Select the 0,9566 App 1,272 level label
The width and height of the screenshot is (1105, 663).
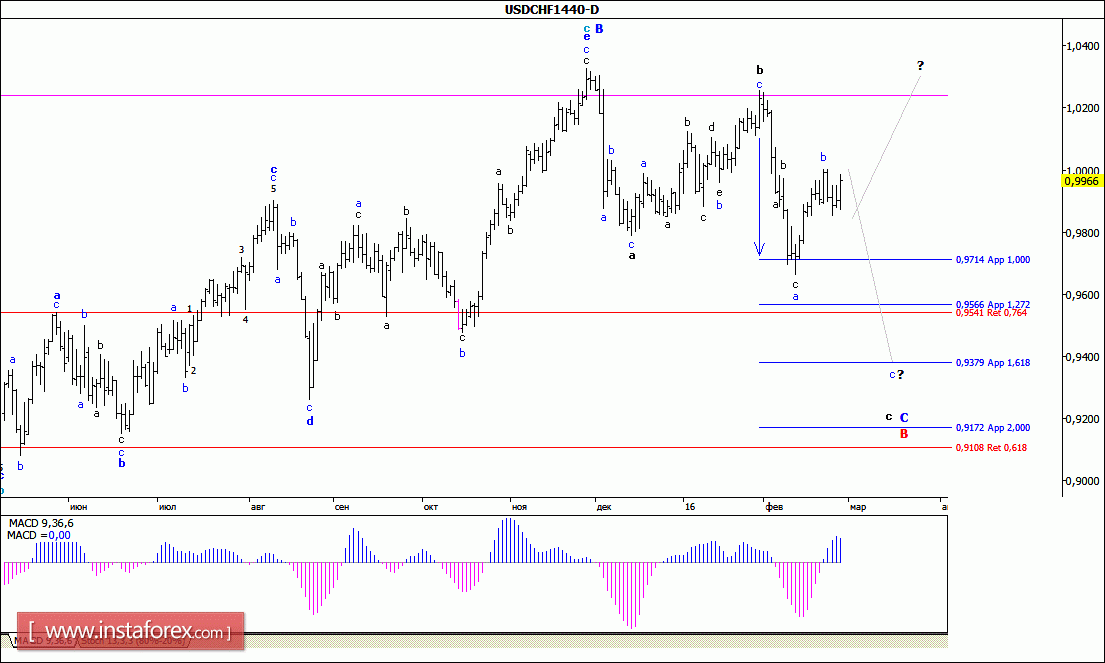click(x=992, y=304)
